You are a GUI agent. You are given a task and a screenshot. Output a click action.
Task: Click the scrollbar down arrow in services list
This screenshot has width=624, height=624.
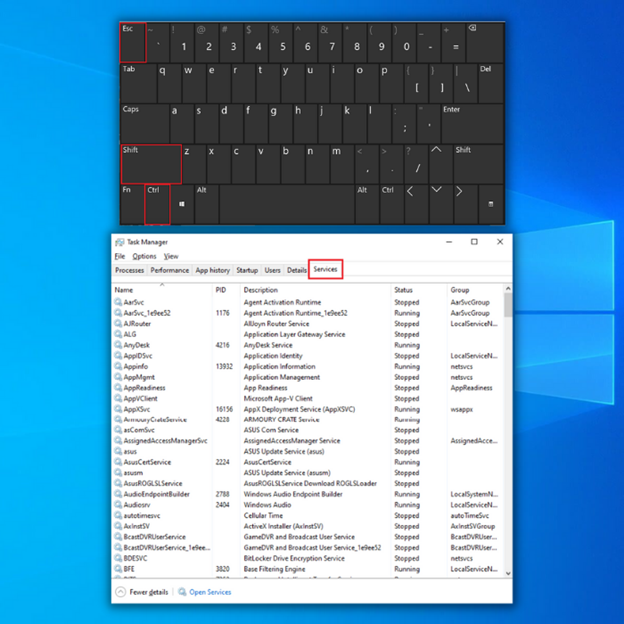coord(508,573)
